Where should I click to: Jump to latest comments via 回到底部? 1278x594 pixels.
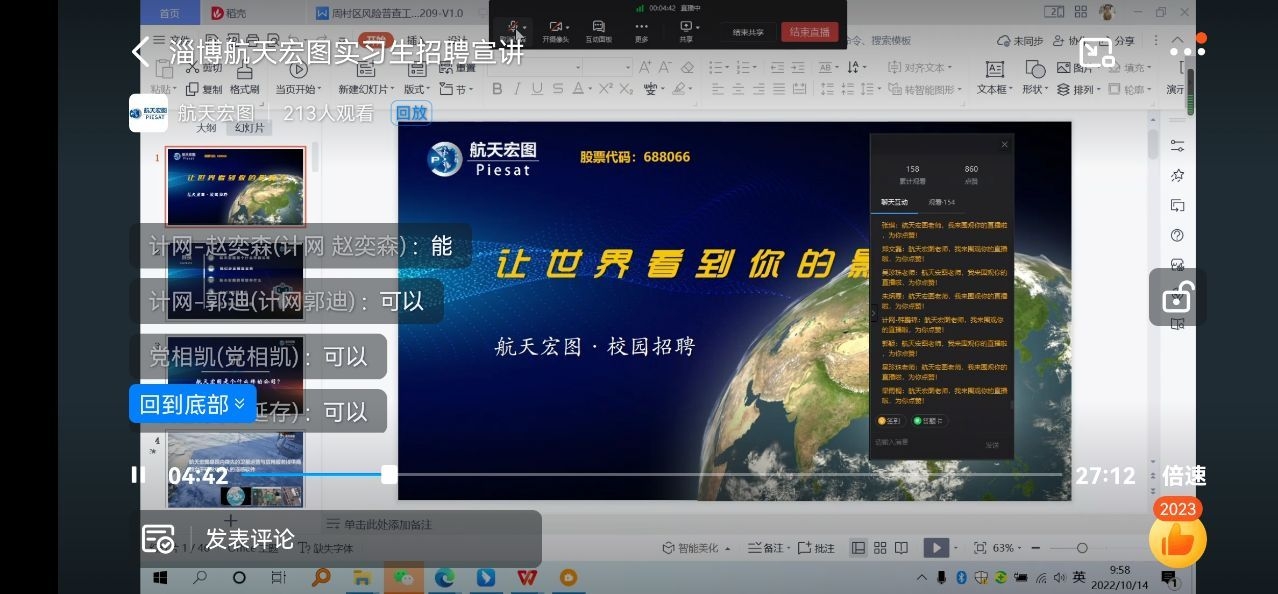tap(192, 404)
